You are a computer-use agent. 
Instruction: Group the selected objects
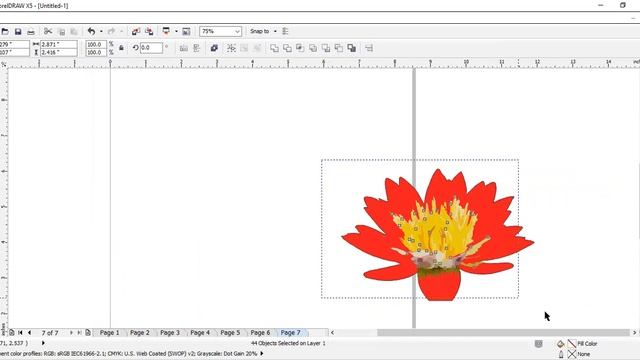pyautogui.click(x=231, y=48)
